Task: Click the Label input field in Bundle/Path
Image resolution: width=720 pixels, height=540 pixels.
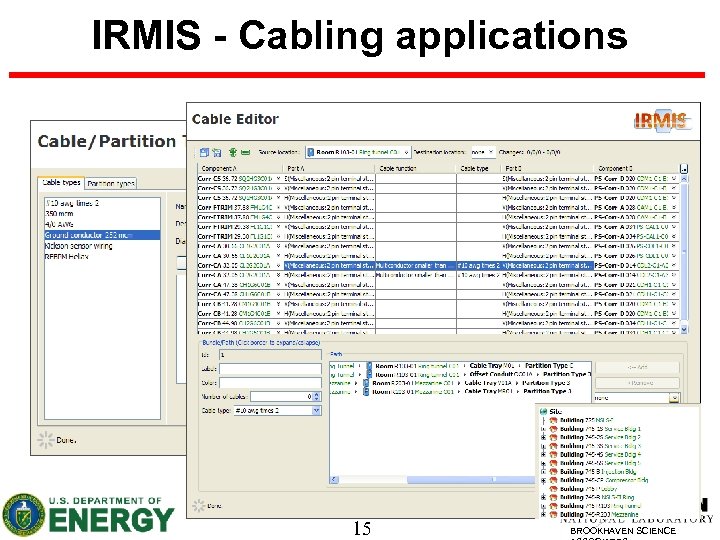Action: point(270,369)
